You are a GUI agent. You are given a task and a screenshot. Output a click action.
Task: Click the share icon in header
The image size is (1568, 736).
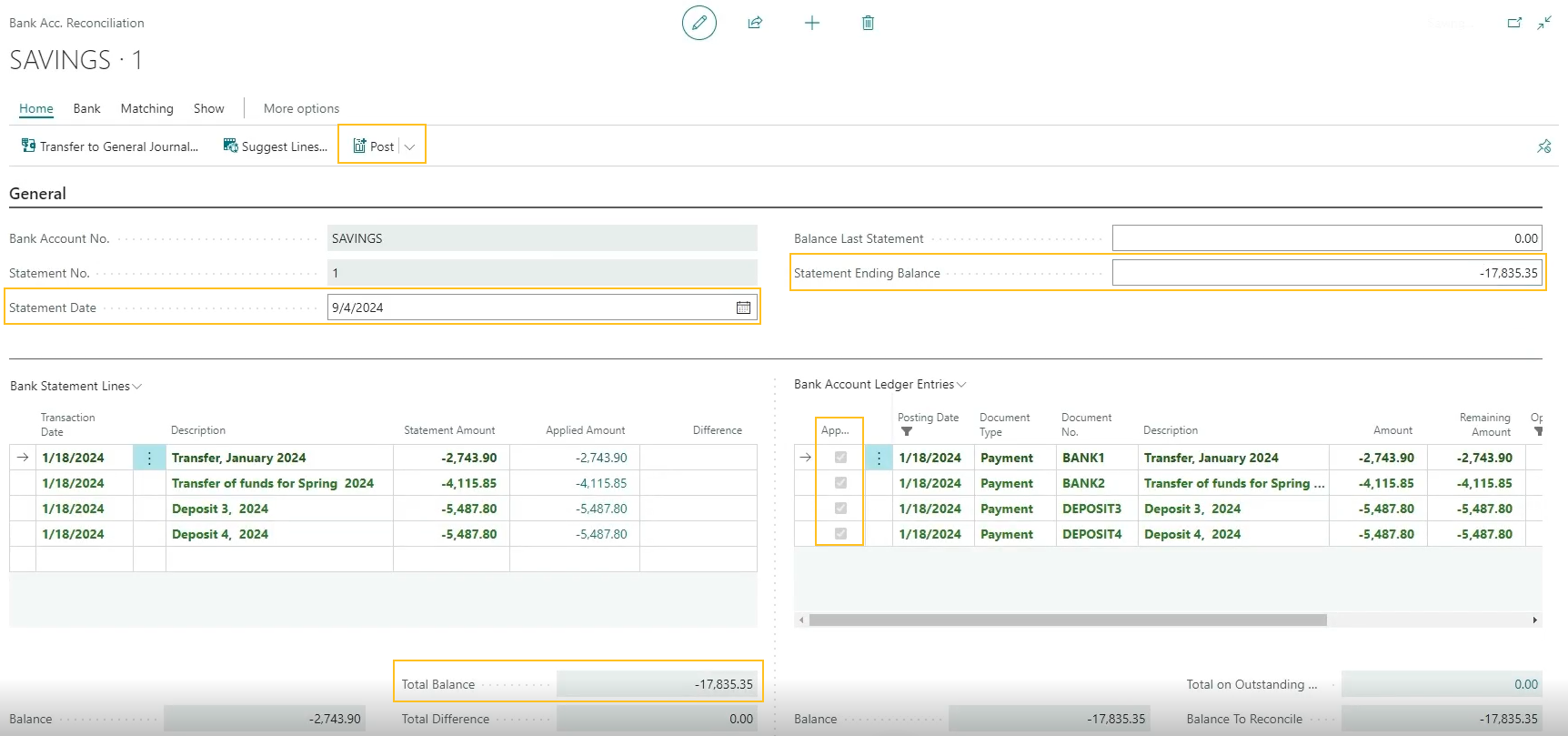point(755,23)
